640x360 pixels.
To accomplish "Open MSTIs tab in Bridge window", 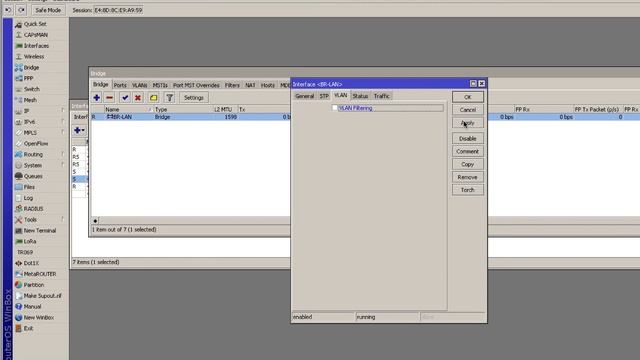I will [x=160, y=85].
